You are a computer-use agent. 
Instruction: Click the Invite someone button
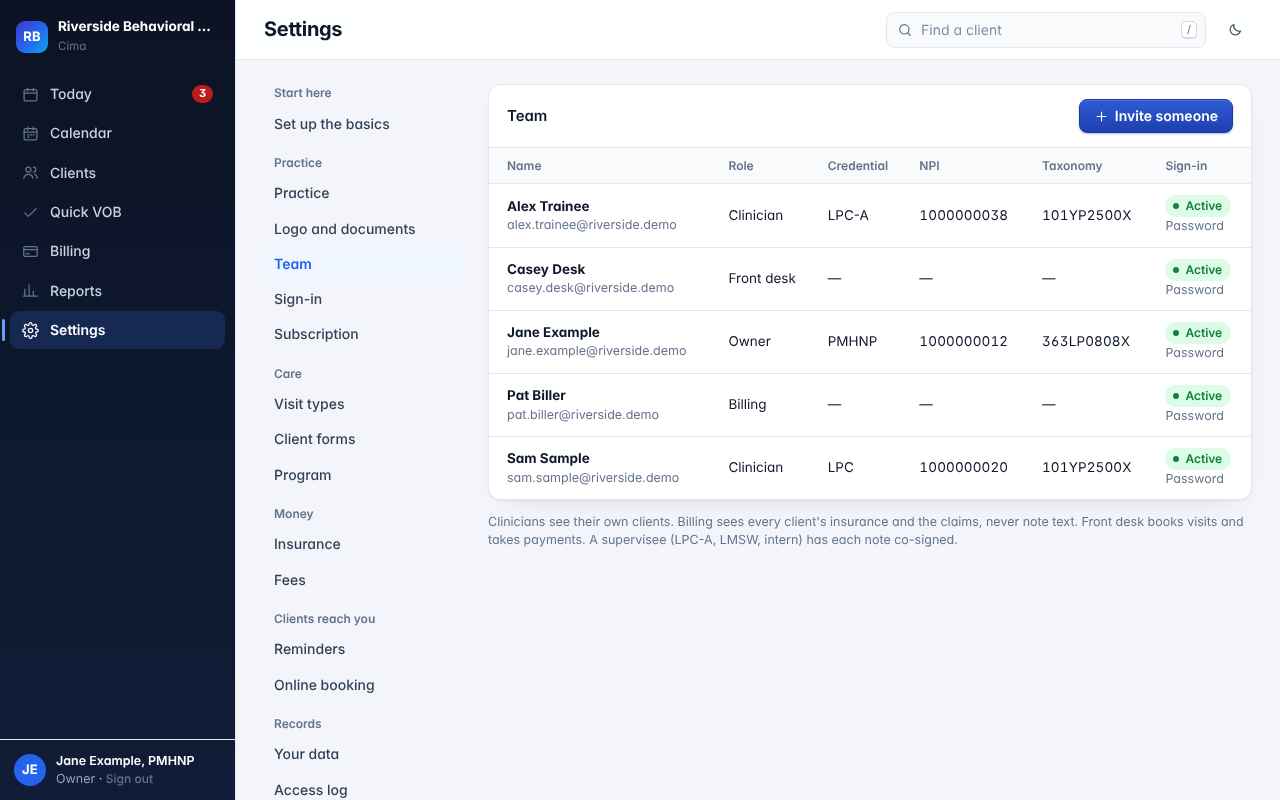(1155, 116)
